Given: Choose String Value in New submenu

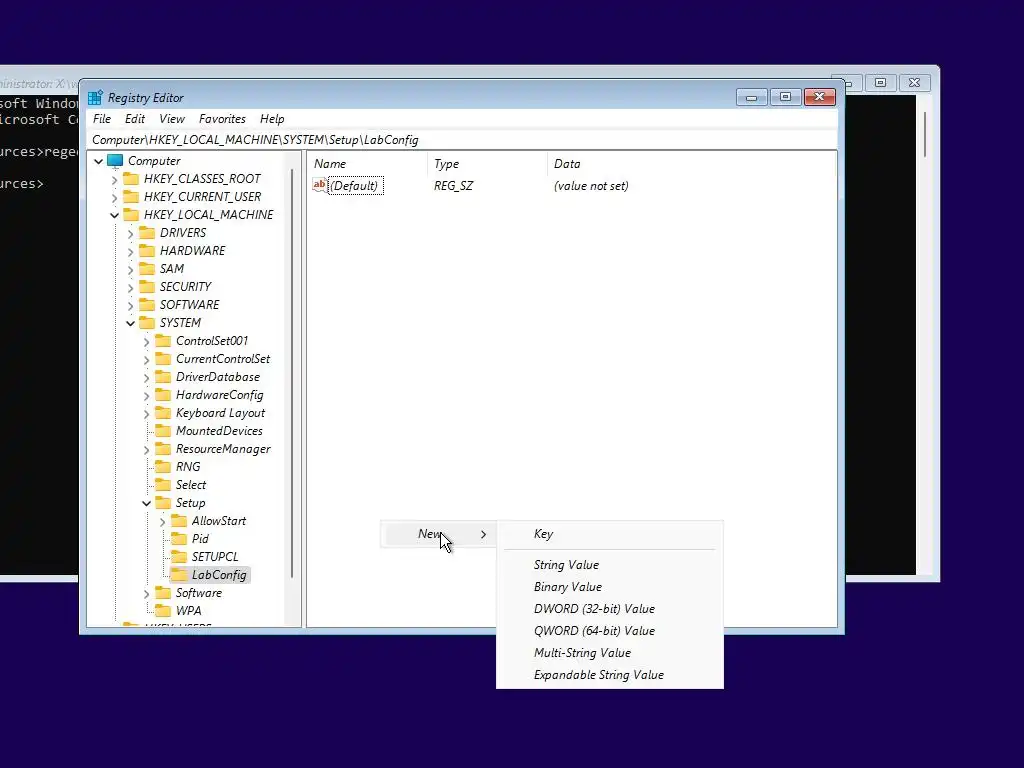Looking at the screenshot, I should 609,565.
